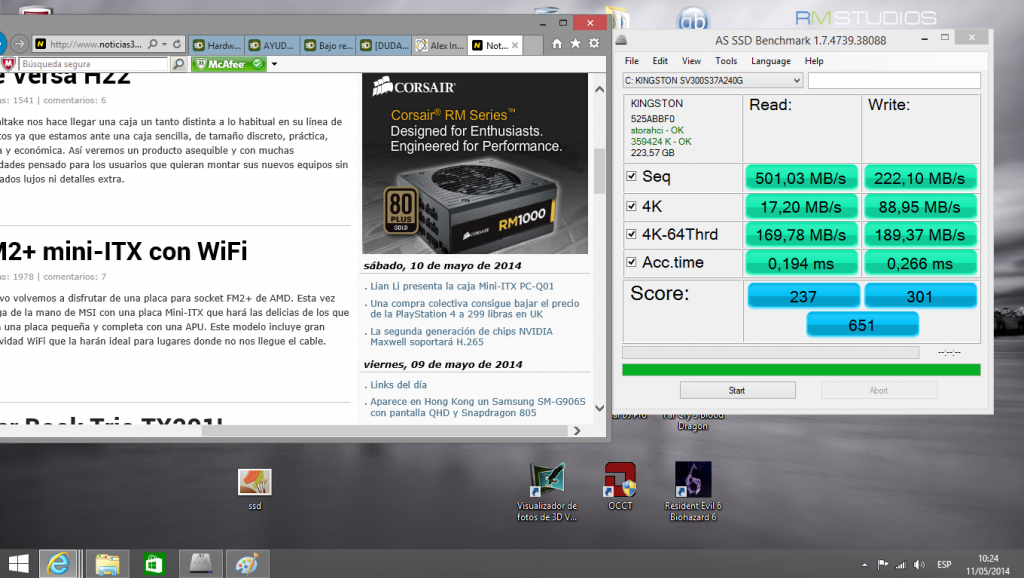The width and height of the screenshot is (1024, 578).
Task: Open Visualizador de fotos de 3D desktop shortcut
Action: [547, 492]
